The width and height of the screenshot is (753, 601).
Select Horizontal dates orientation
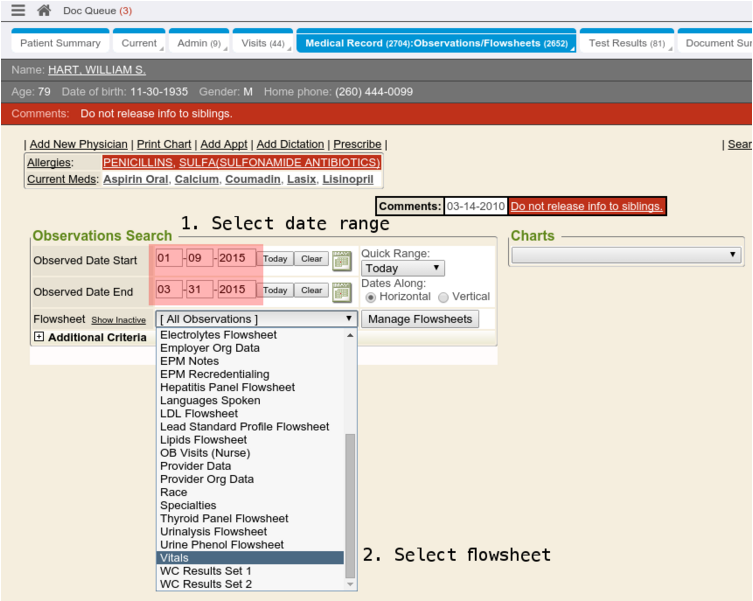371,297
